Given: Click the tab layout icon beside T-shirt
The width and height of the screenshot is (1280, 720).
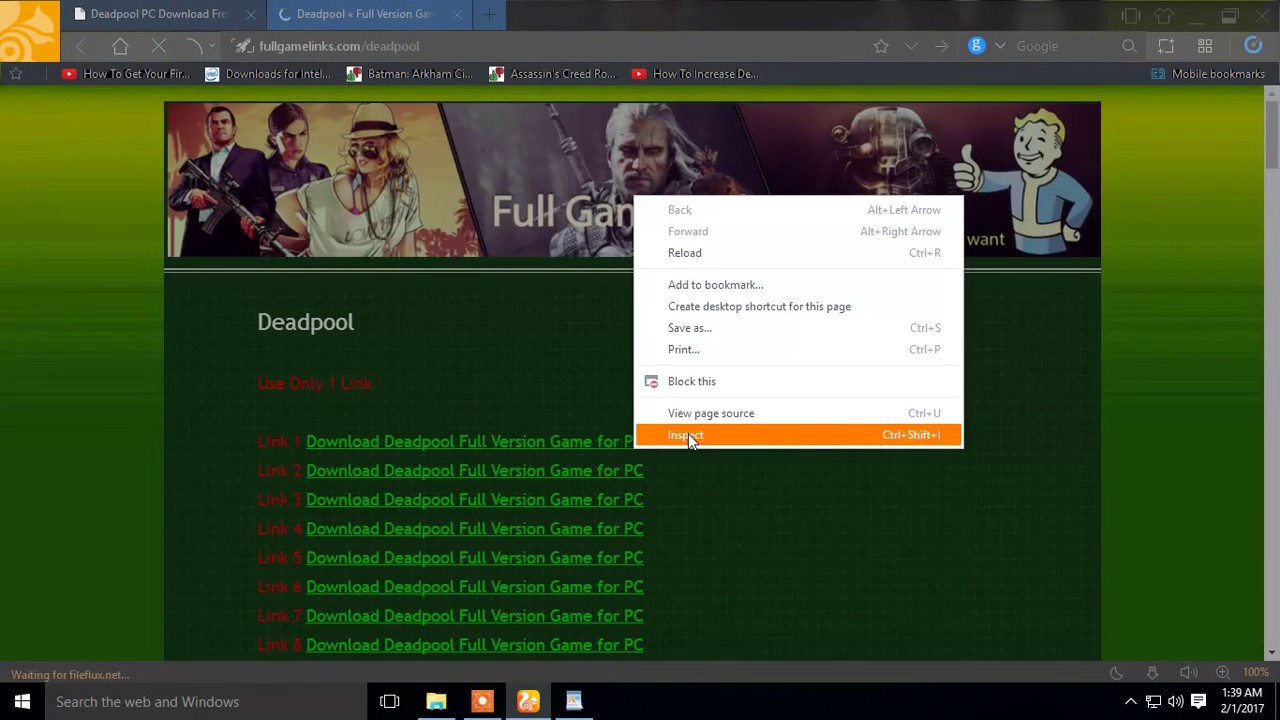Looking at the screenshot, I should [1130, 15].
